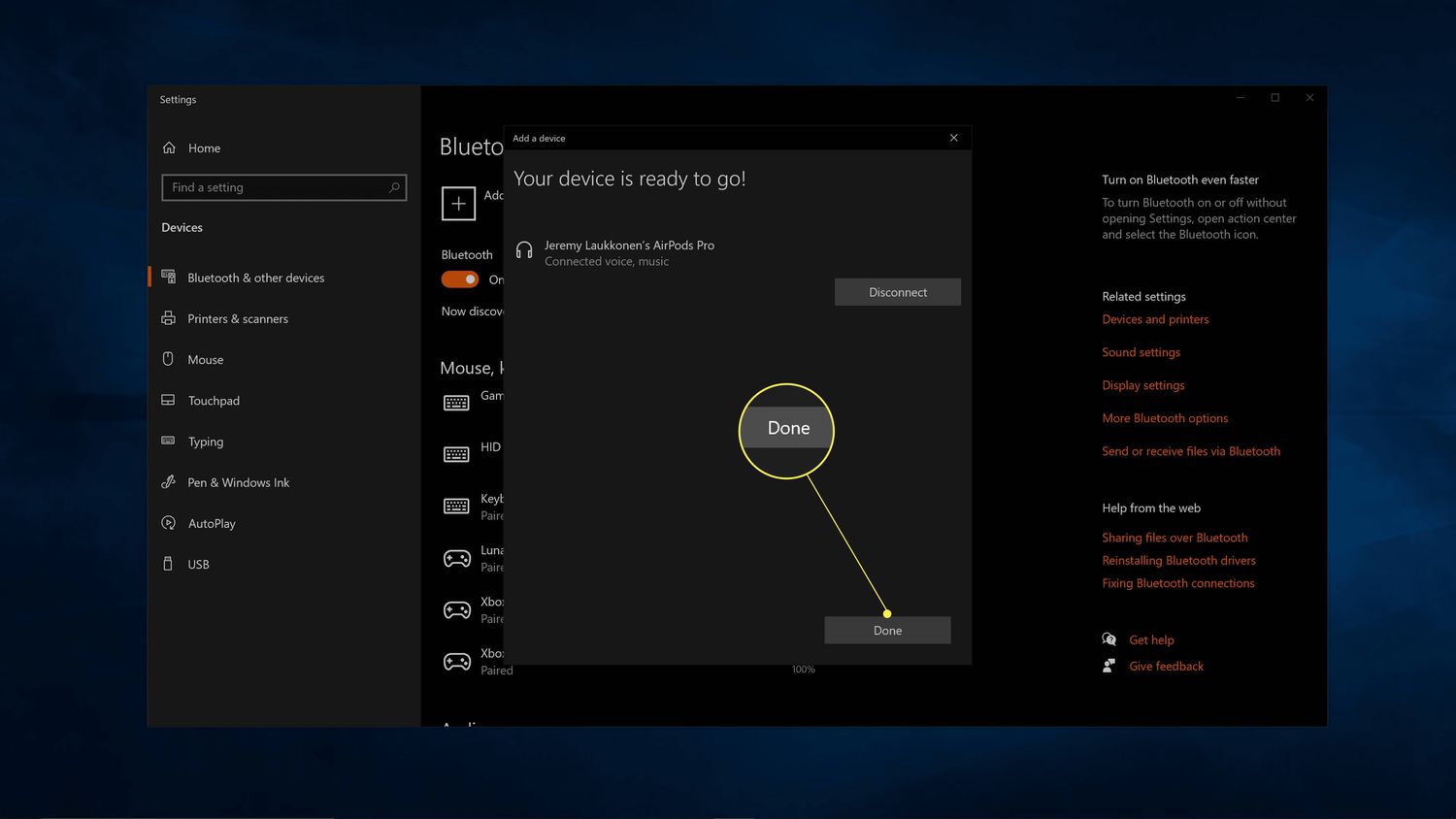
Task: Close the Add a device dialog
Action: coord(953,138)
